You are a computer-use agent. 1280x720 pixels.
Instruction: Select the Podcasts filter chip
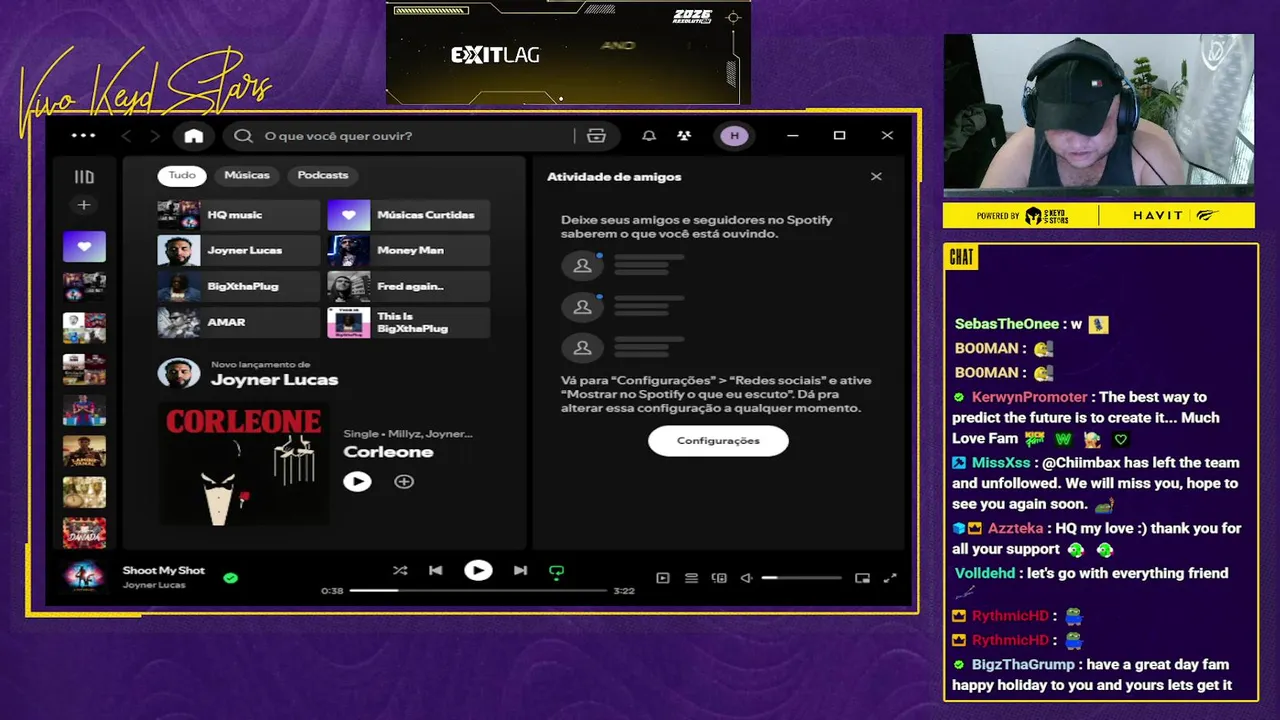point(323,176)
